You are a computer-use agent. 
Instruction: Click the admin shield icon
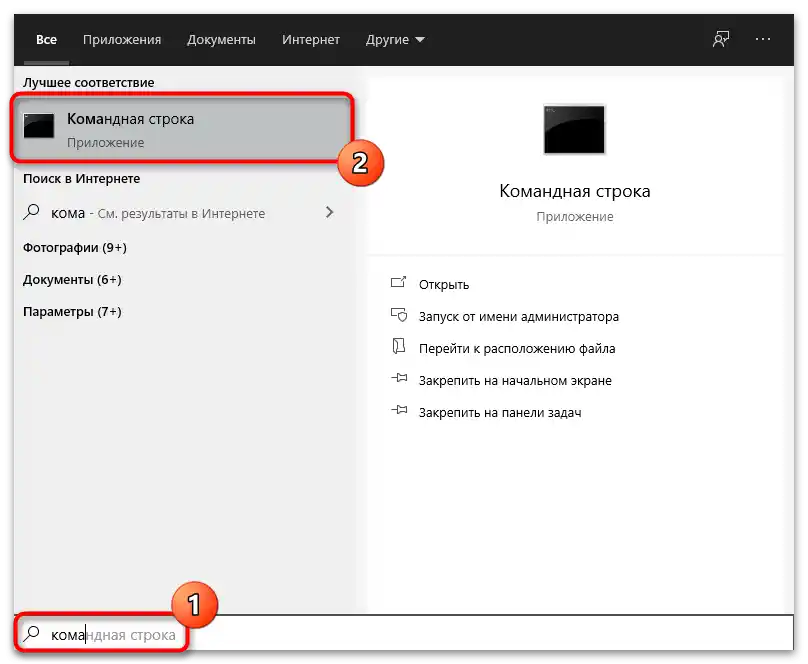(399, 315)
